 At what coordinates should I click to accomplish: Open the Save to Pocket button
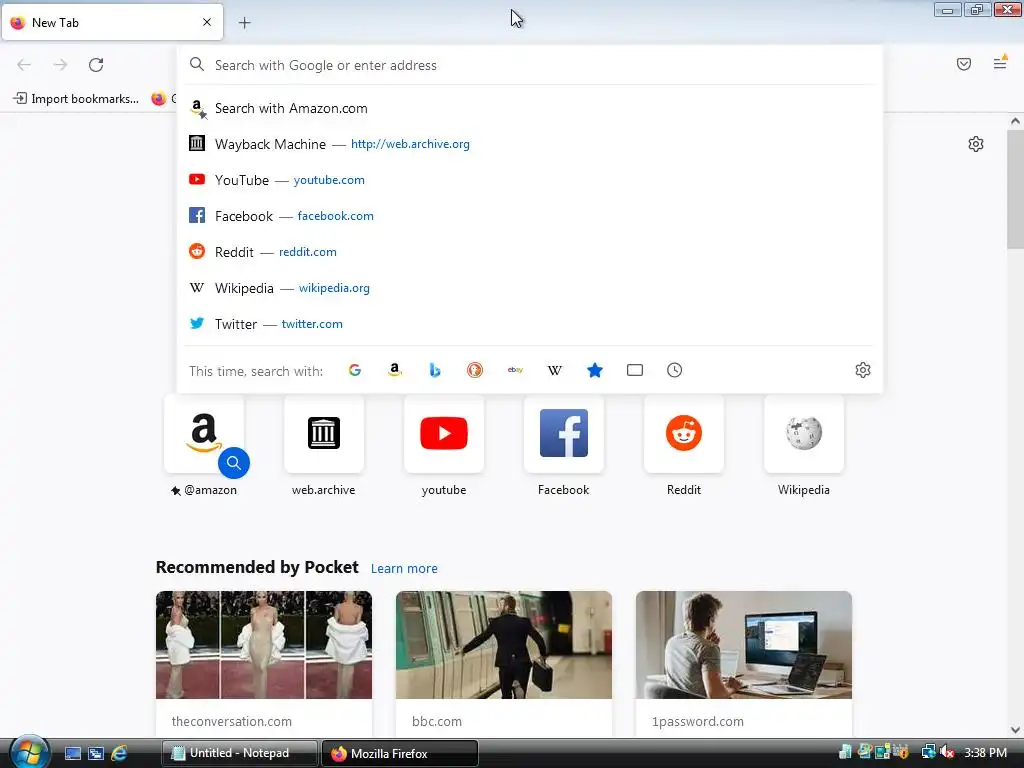tap(964, 64)
